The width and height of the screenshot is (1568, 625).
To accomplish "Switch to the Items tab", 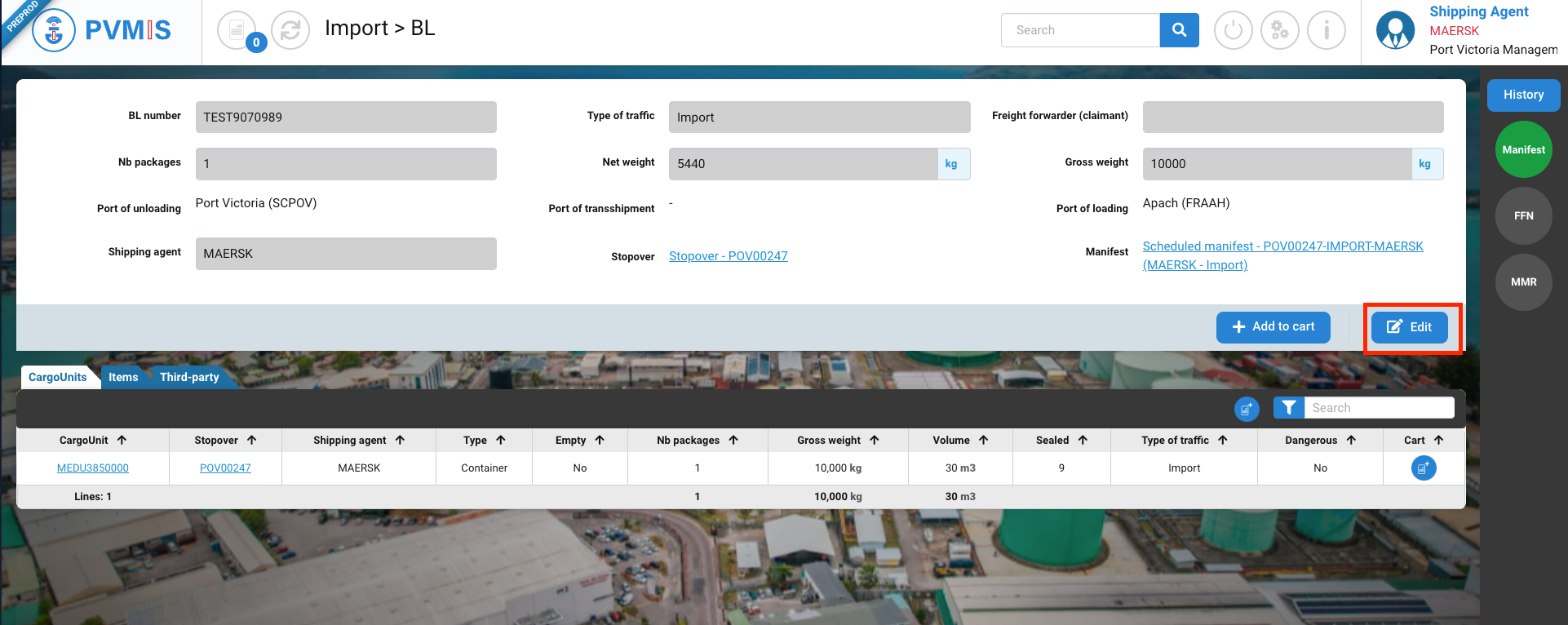I will 123,377.
